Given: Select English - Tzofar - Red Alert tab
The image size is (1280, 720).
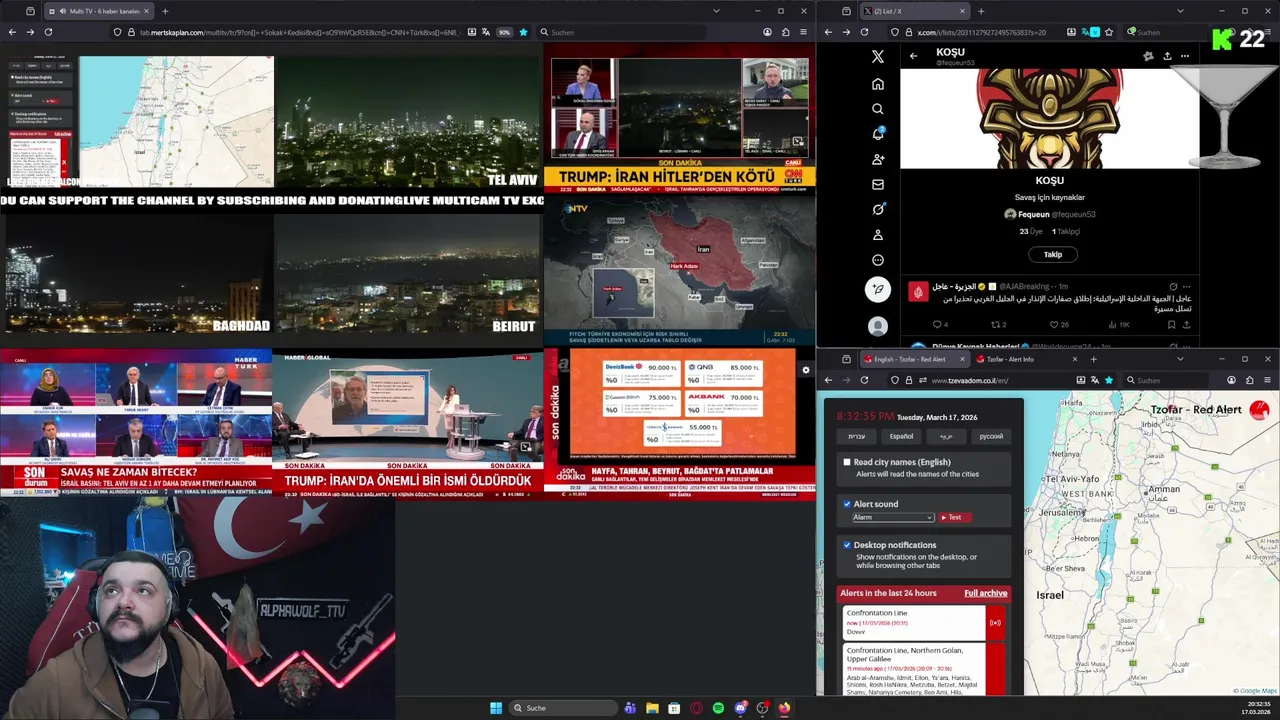Looking at the screenshot, I should coord(914,359).
